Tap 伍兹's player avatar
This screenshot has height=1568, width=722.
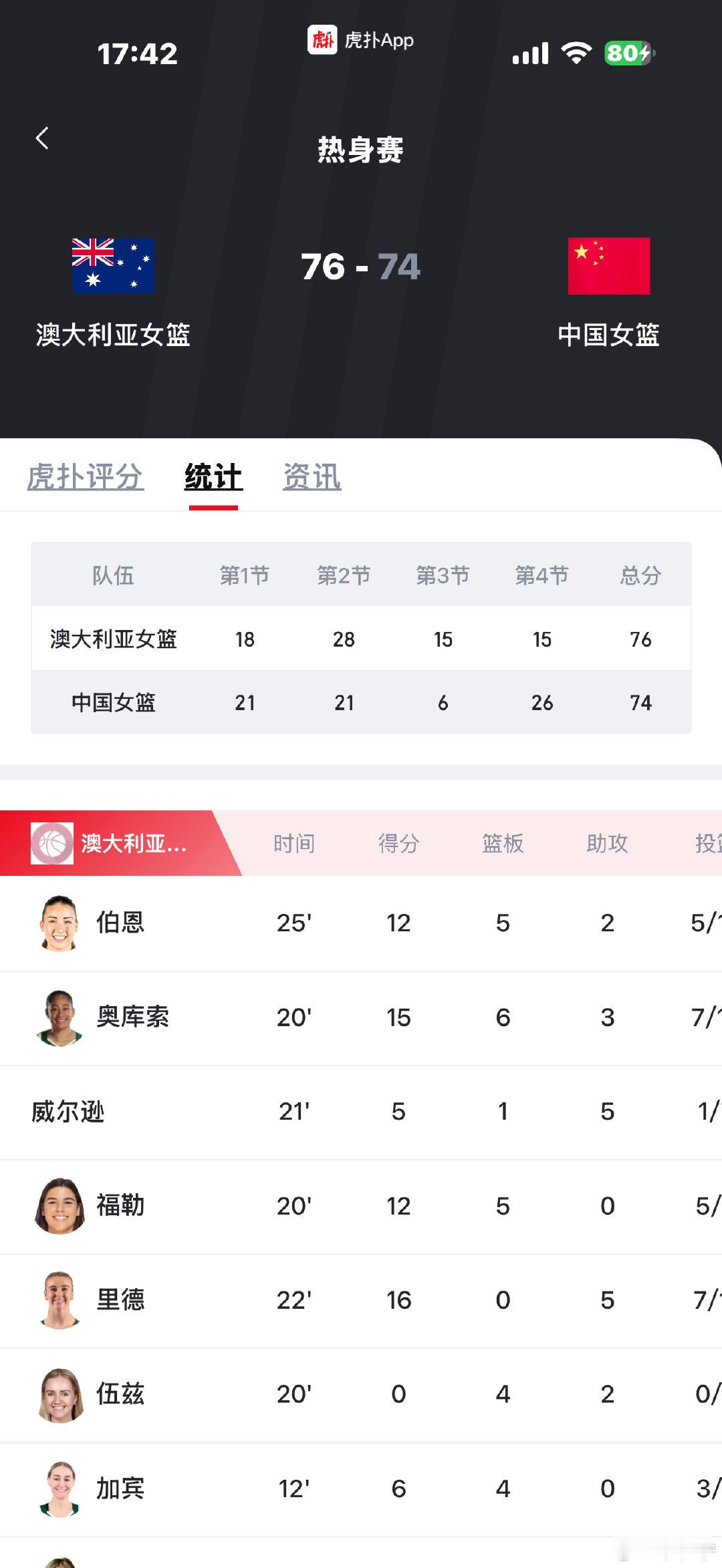pos(60,1394)
